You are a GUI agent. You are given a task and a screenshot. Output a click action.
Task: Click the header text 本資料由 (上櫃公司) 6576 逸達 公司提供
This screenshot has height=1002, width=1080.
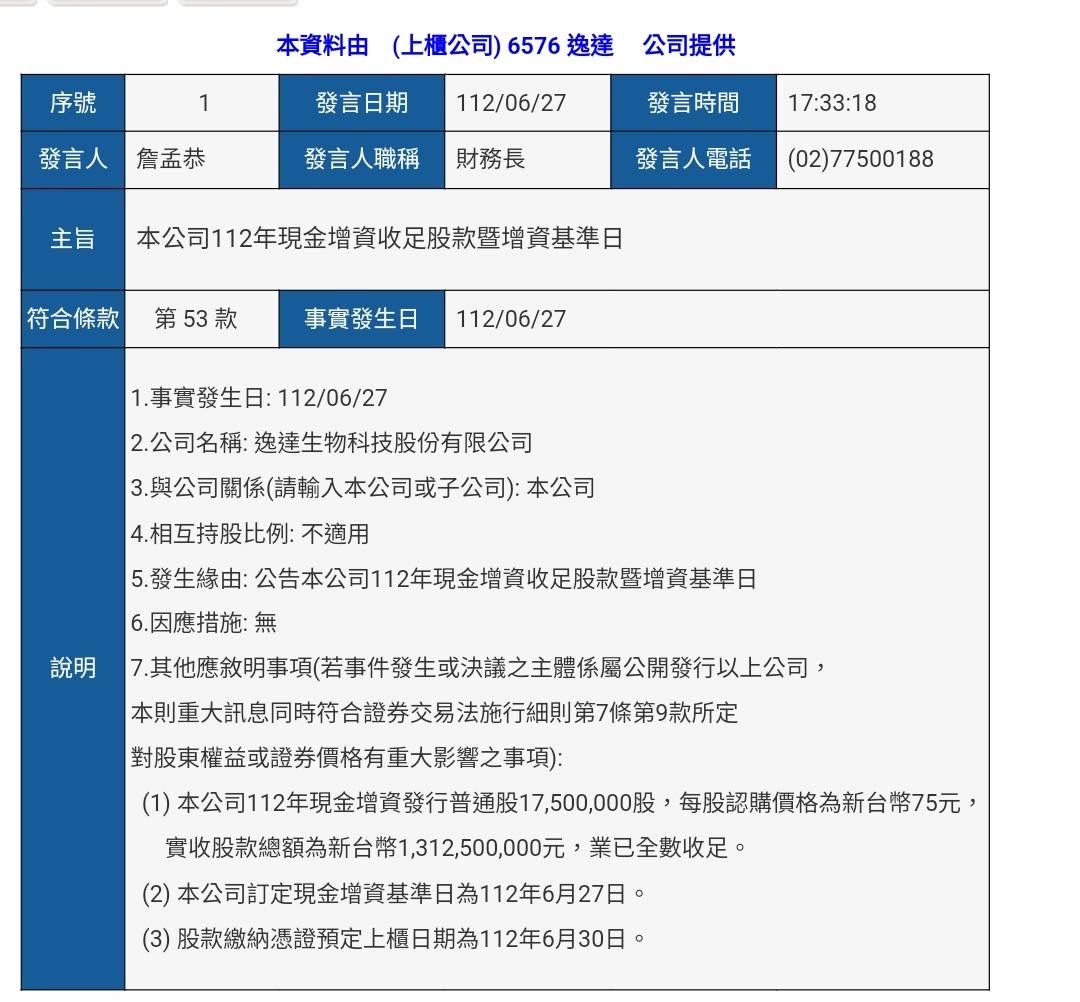point(506,45)
